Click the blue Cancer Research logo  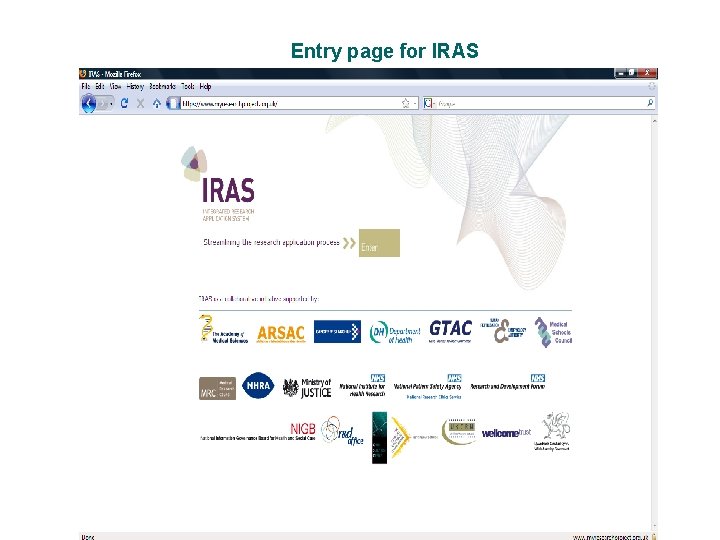click(338, 331)
